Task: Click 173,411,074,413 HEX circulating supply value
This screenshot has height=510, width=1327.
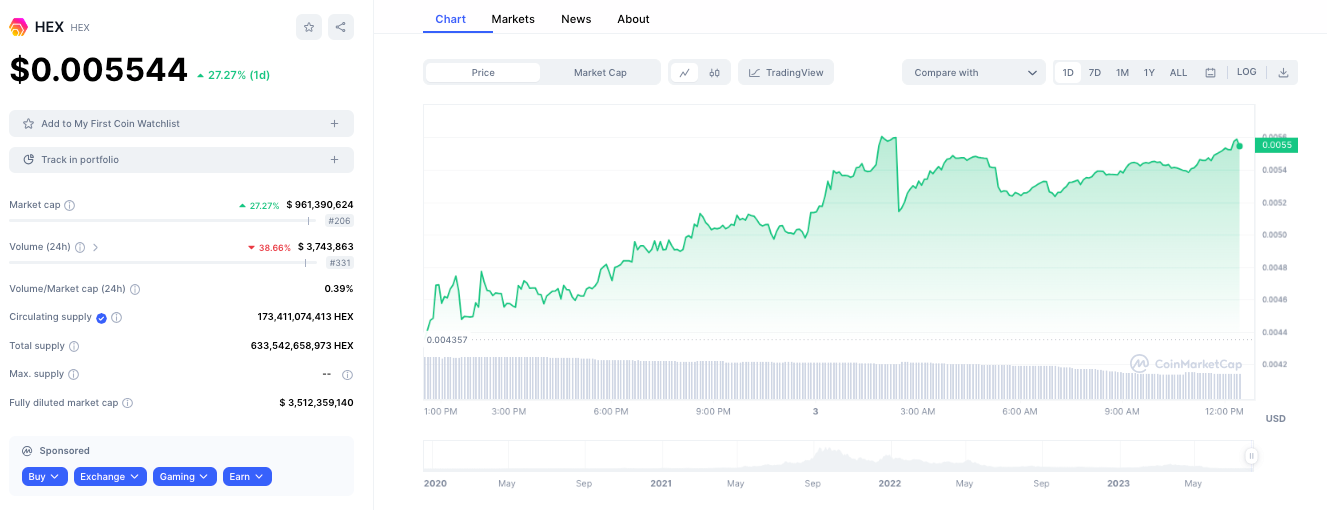Action: (x=305, y=317)
